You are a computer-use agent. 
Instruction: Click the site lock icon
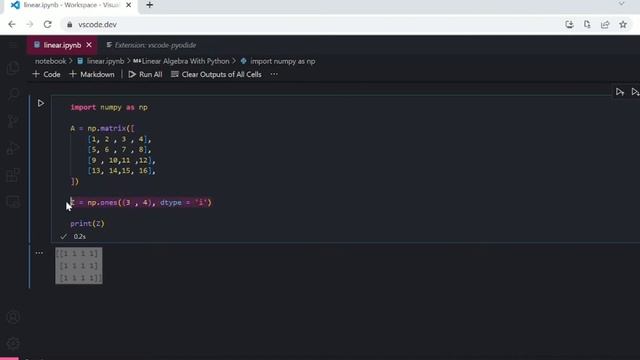[x=70, y=24]
